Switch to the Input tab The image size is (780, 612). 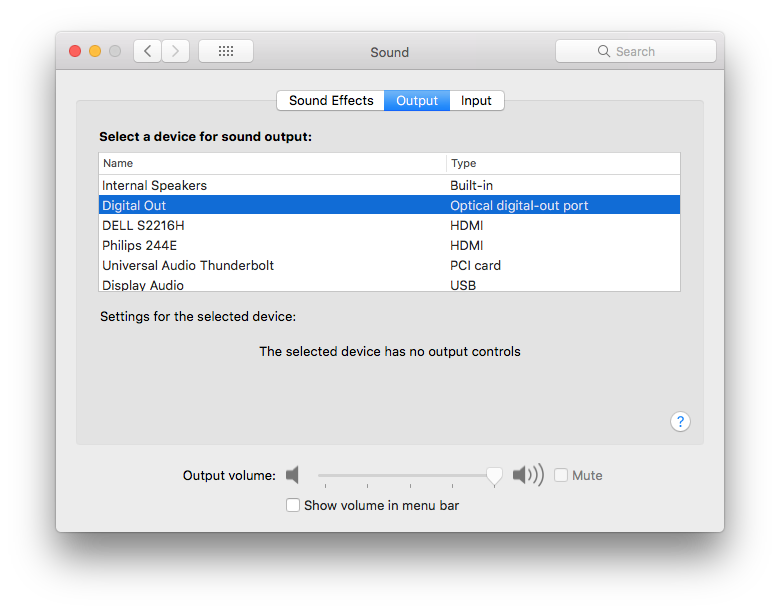pyautogui.click(x=476, y=101)
